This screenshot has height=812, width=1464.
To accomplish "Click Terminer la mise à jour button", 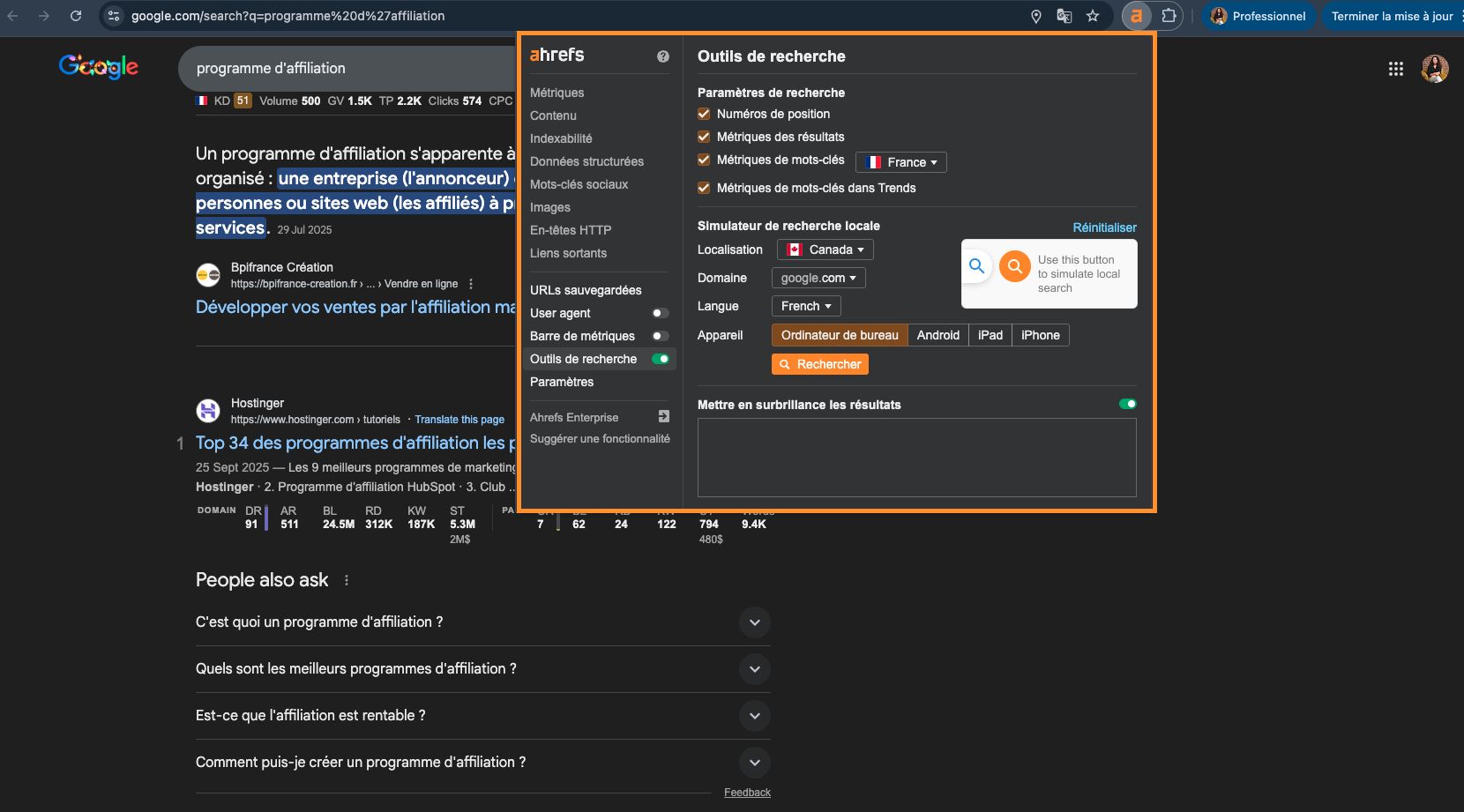I will point(1393,16).
